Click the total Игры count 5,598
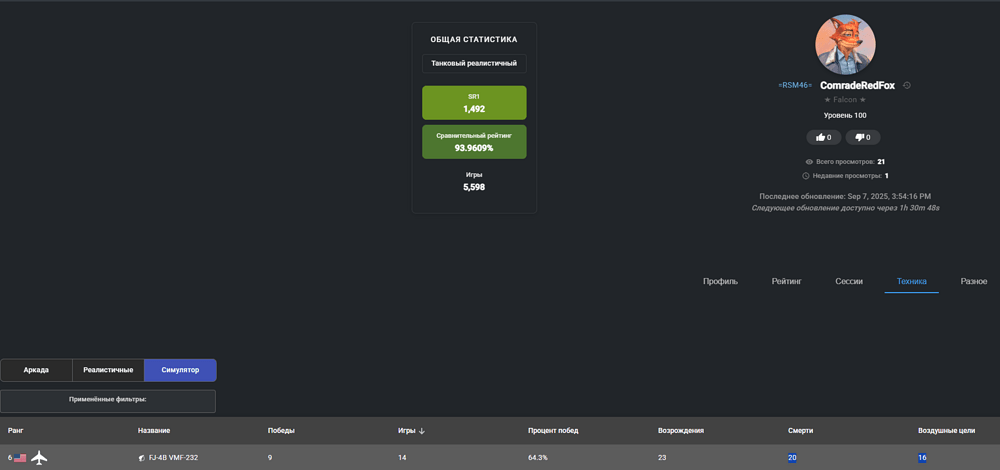Image resolution: width=1000 pixels, height=470 pixels. (474, 187)
